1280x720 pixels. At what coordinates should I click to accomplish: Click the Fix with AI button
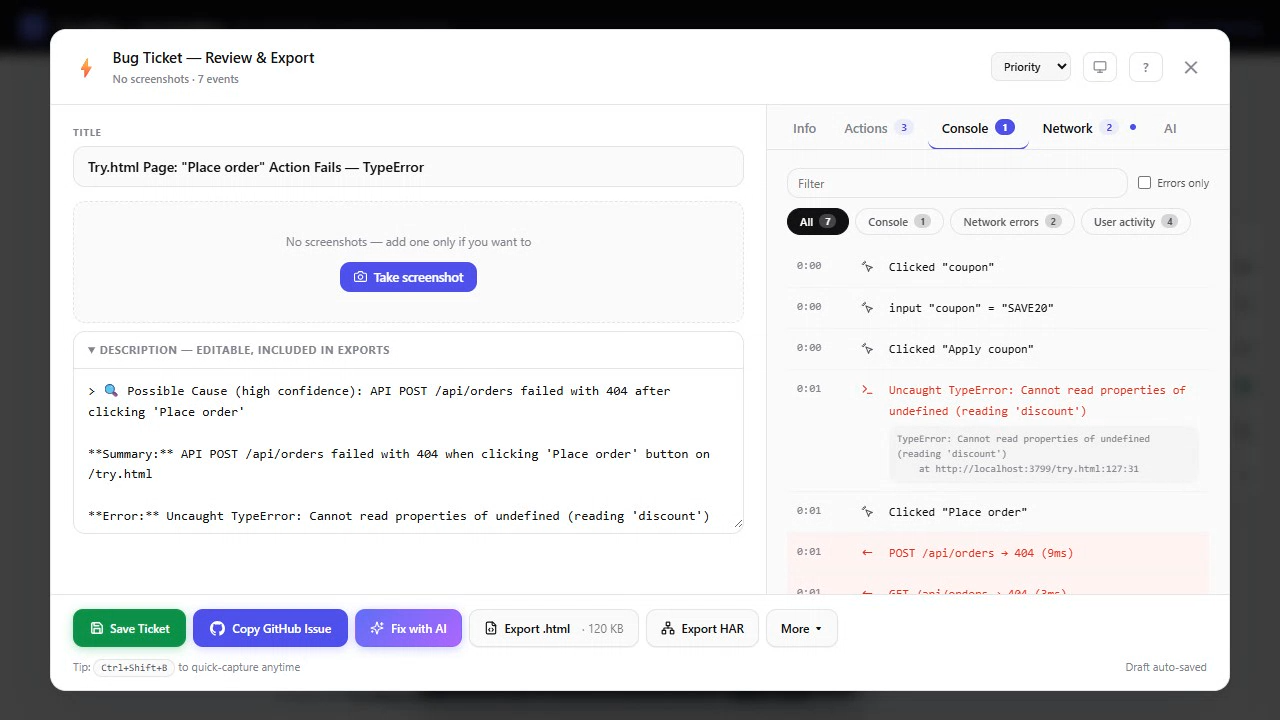click(408, 628)
